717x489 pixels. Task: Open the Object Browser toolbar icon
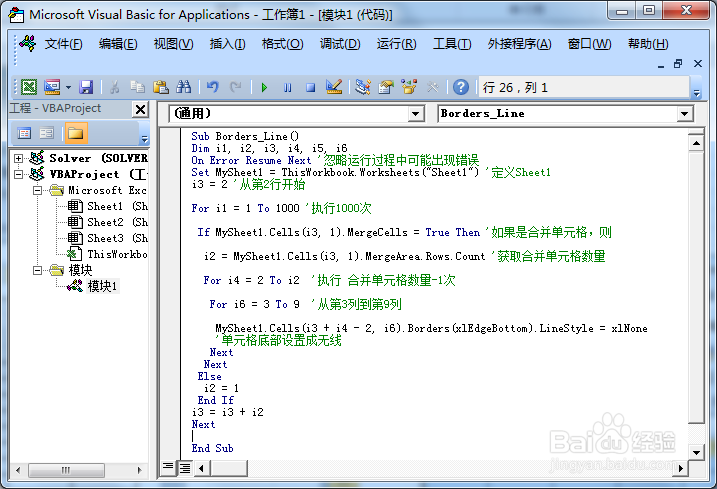pos(409,87)
